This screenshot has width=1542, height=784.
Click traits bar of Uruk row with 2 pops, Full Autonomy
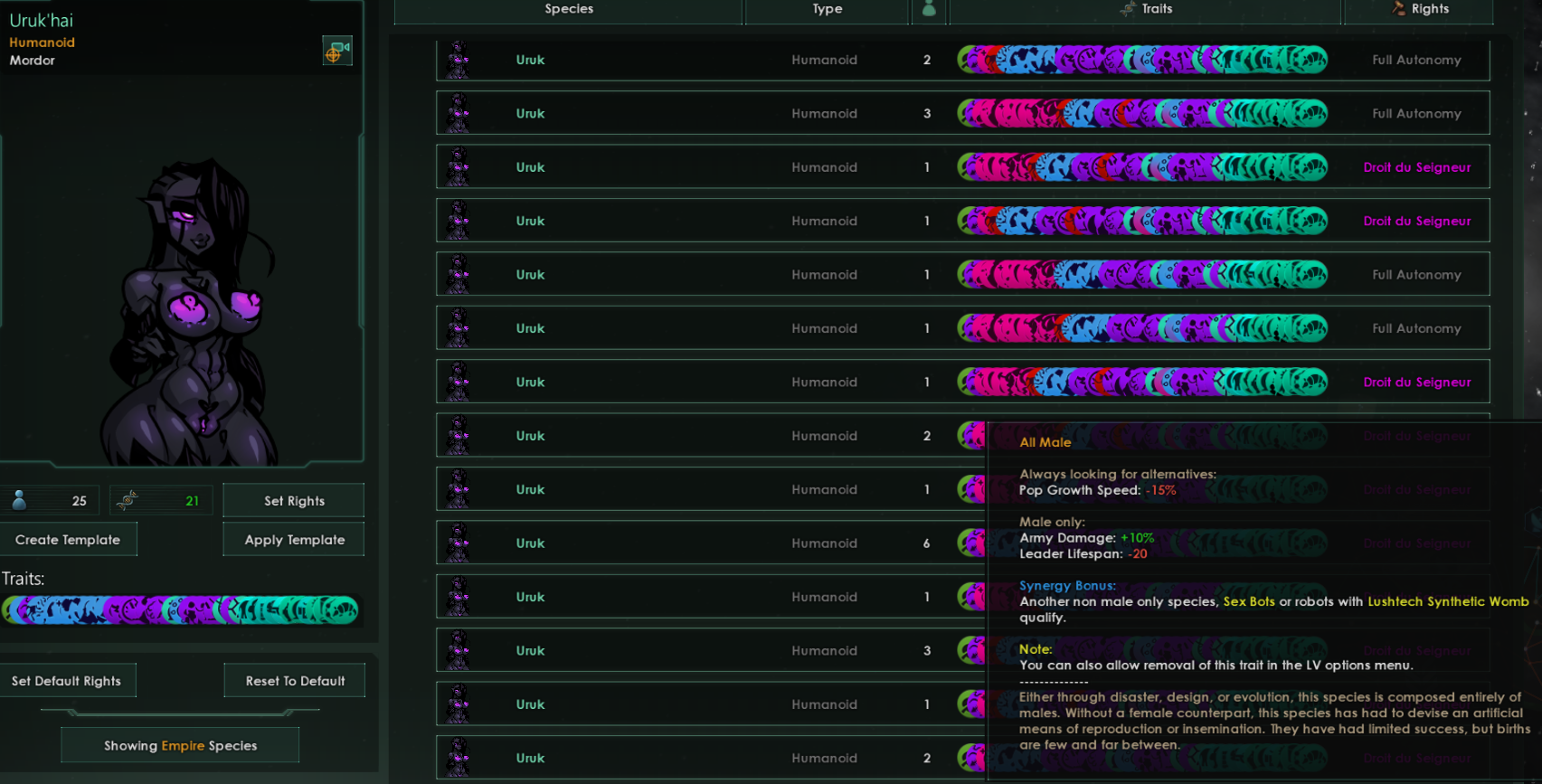click(x=1143, y=60)
